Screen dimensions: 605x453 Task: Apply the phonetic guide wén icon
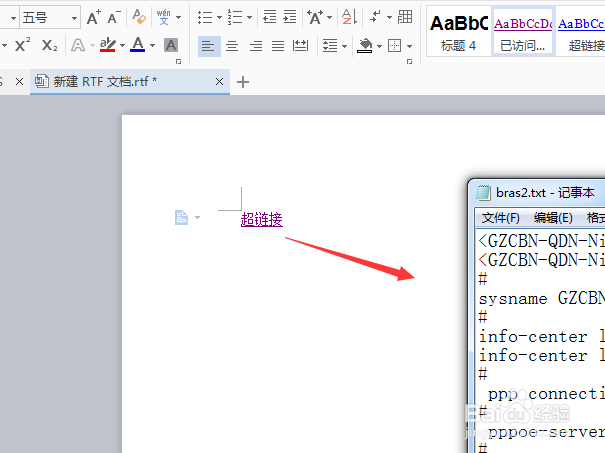164,17
